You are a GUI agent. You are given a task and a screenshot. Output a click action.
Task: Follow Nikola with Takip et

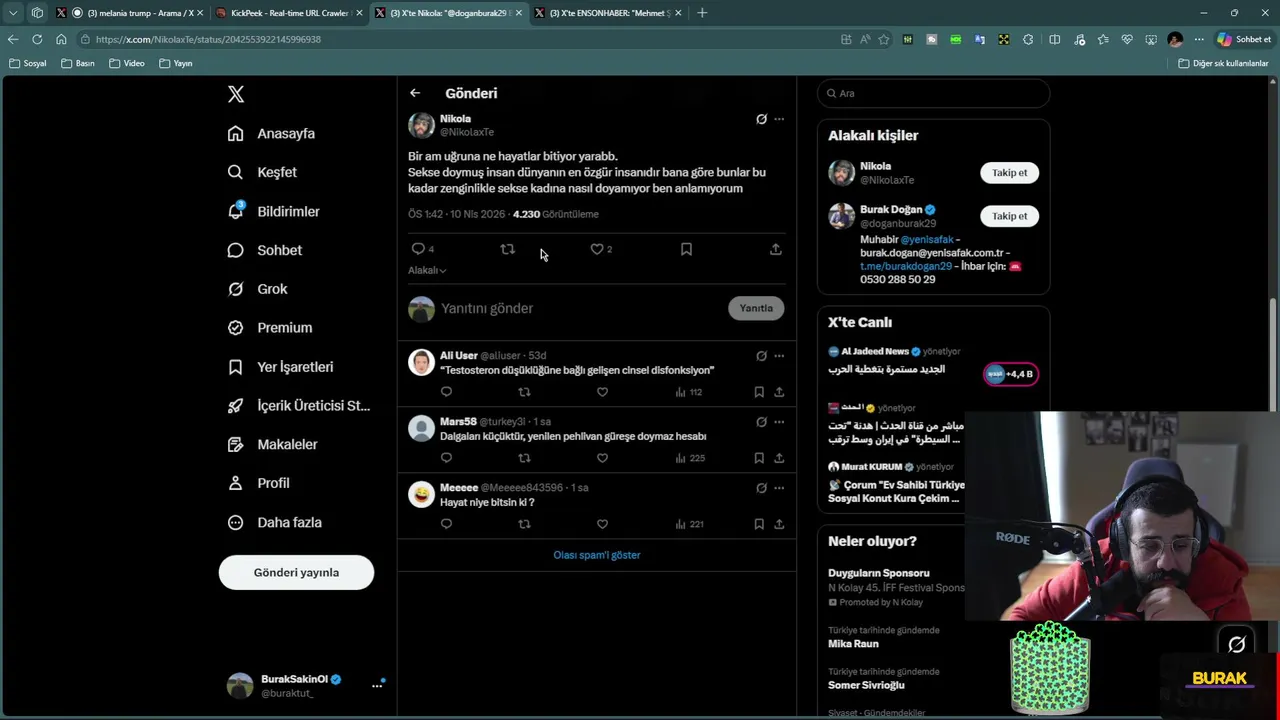pos(1009,172)
